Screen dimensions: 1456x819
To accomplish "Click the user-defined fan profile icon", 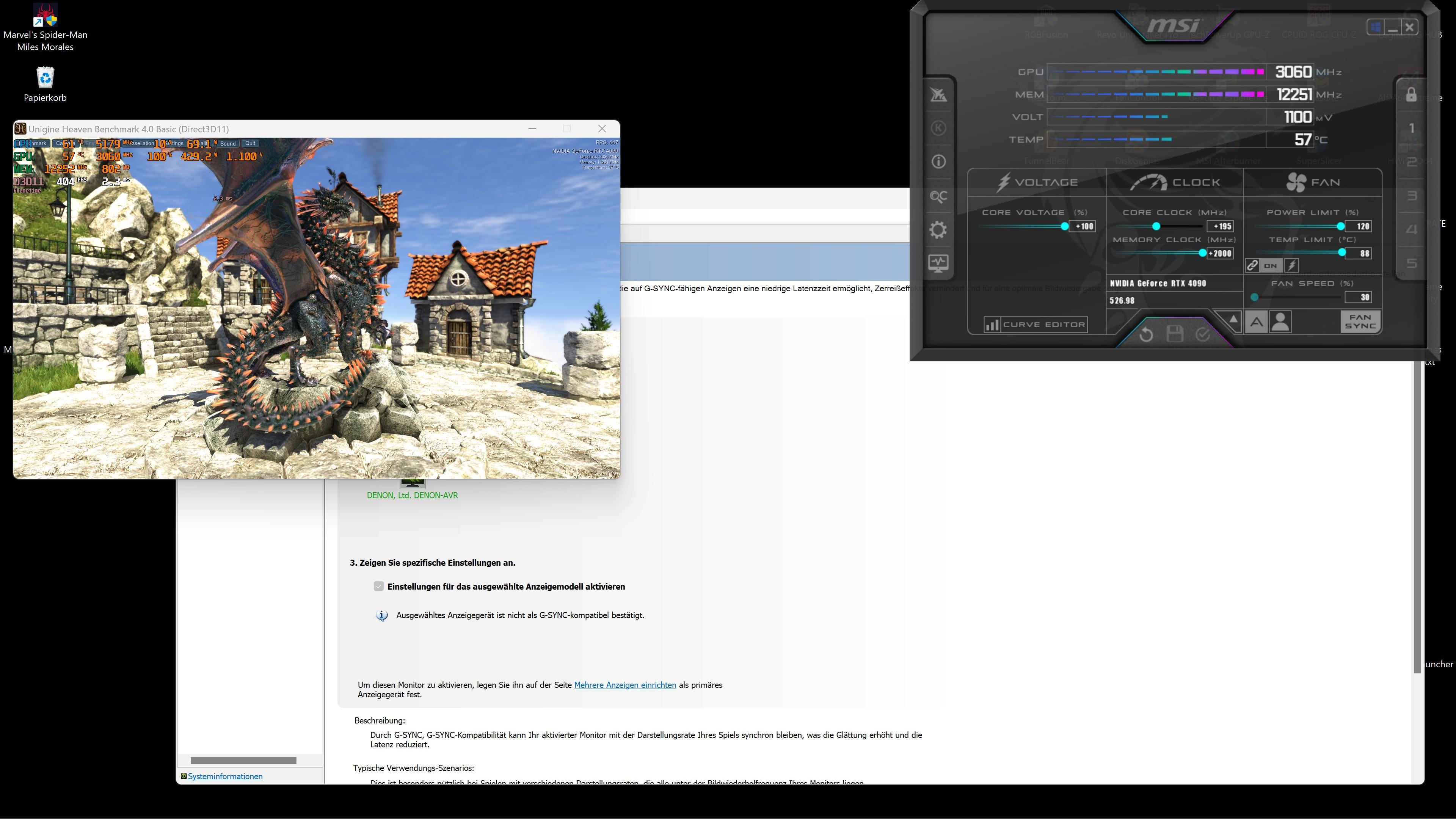I will (x=1280, y=322).
